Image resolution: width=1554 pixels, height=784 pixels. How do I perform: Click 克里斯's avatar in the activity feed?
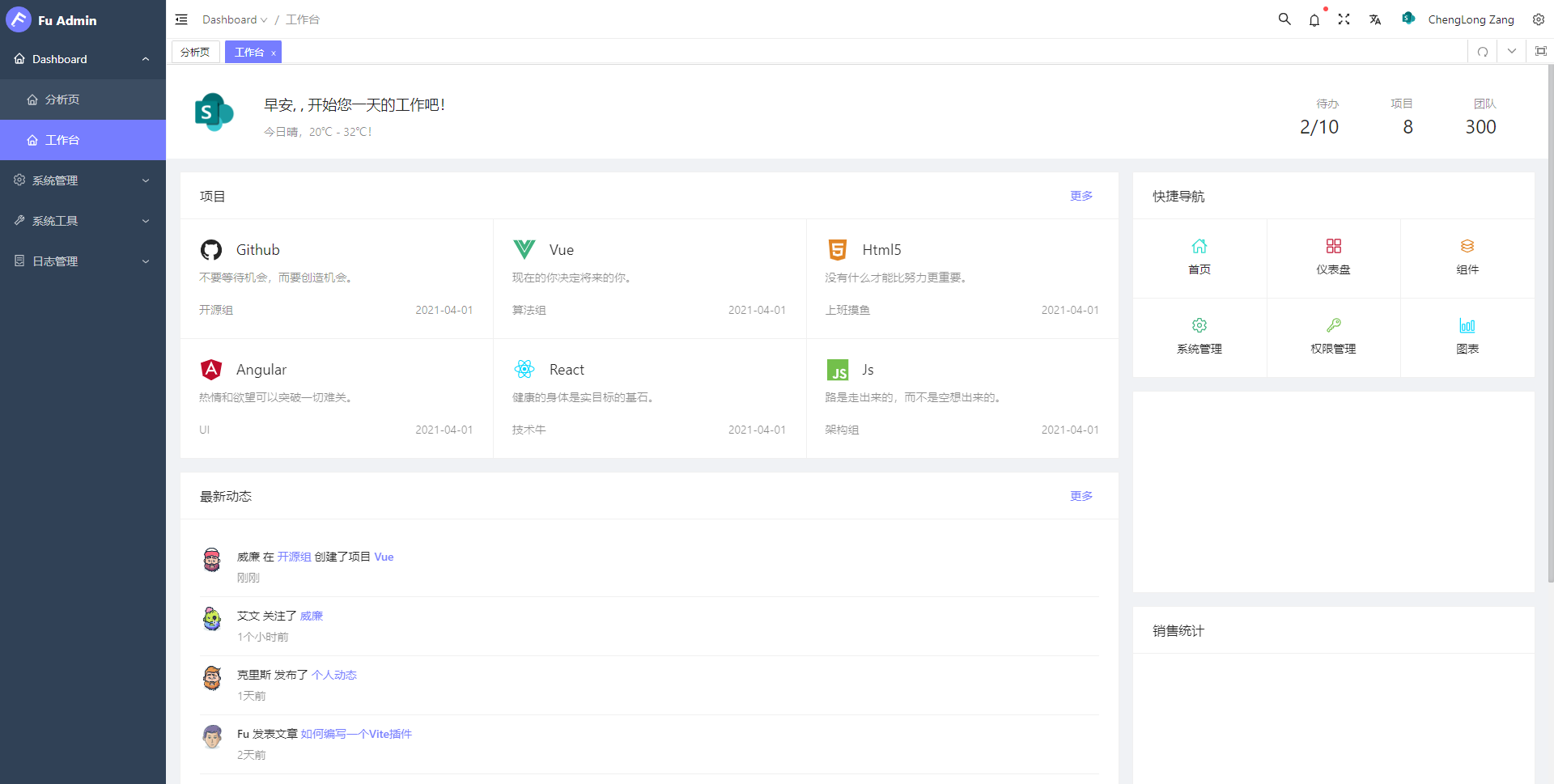(x=212, y=678)
